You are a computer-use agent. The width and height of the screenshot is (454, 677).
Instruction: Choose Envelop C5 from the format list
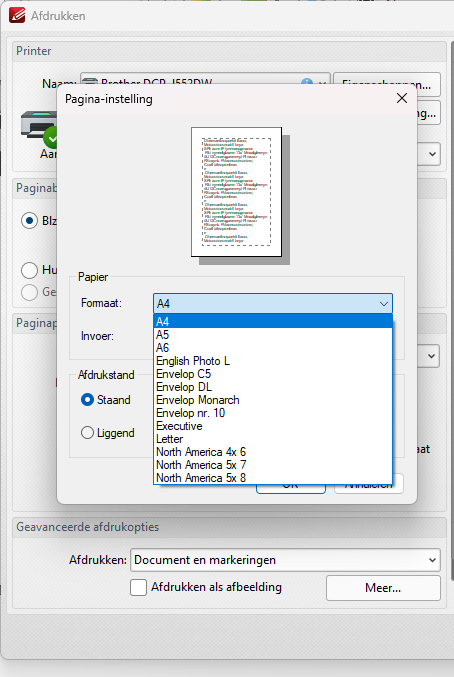273,374
